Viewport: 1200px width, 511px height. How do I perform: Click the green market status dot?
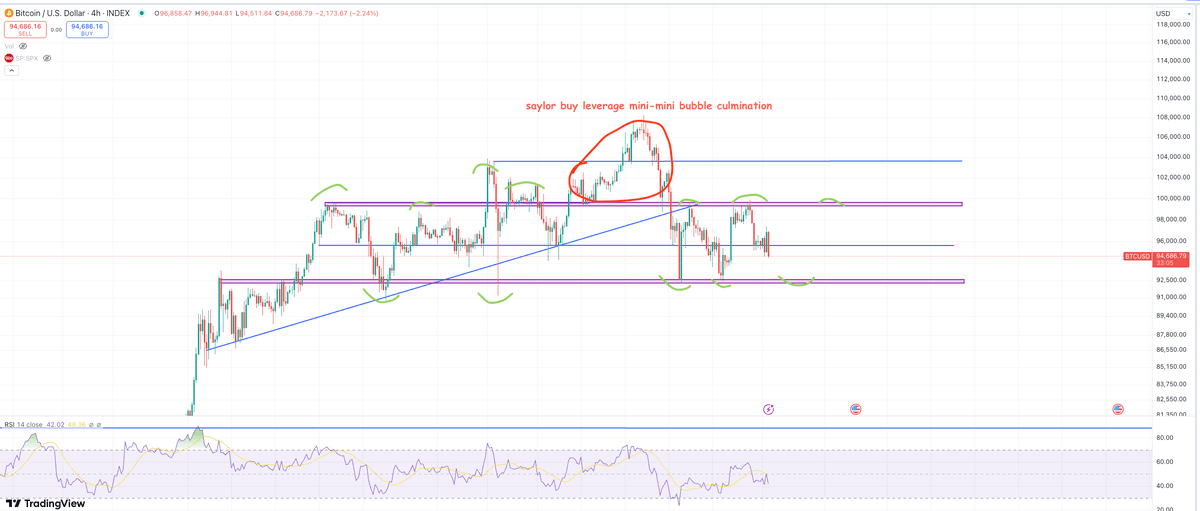coord(141,13)
